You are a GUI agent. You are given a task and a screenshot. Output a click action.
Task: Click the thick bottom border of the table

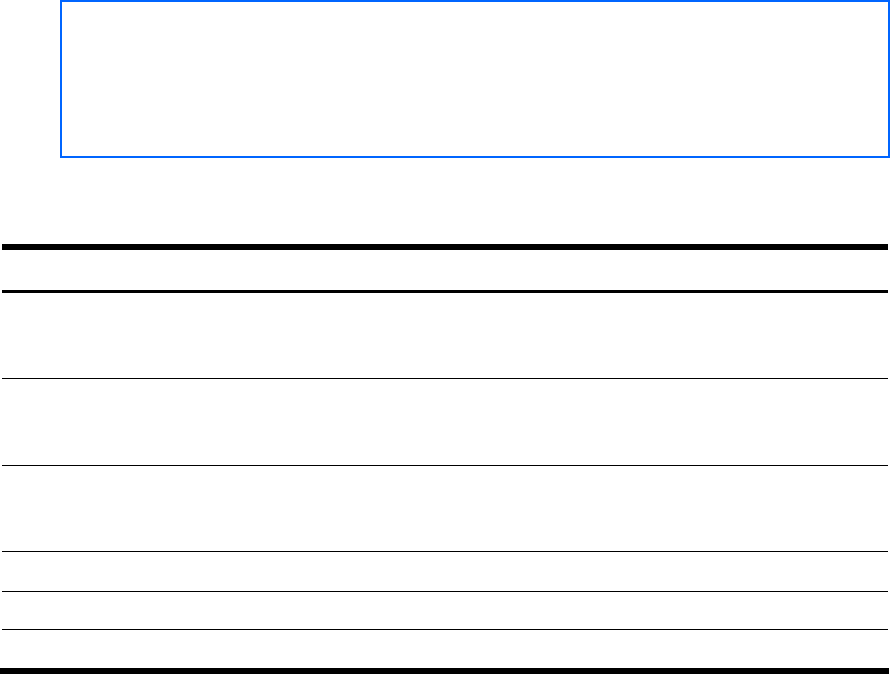point(445,669)
